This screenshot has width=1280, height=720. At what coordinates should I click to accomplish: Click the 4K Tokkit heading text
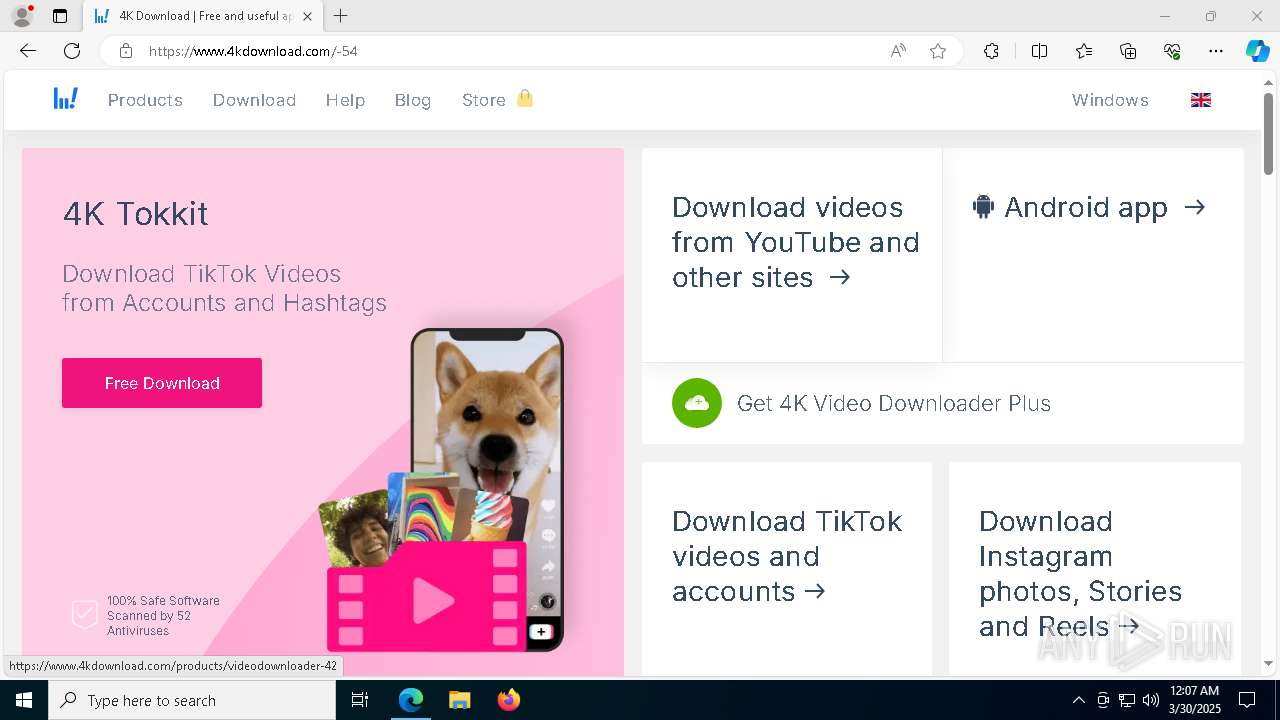pos(135,213)
